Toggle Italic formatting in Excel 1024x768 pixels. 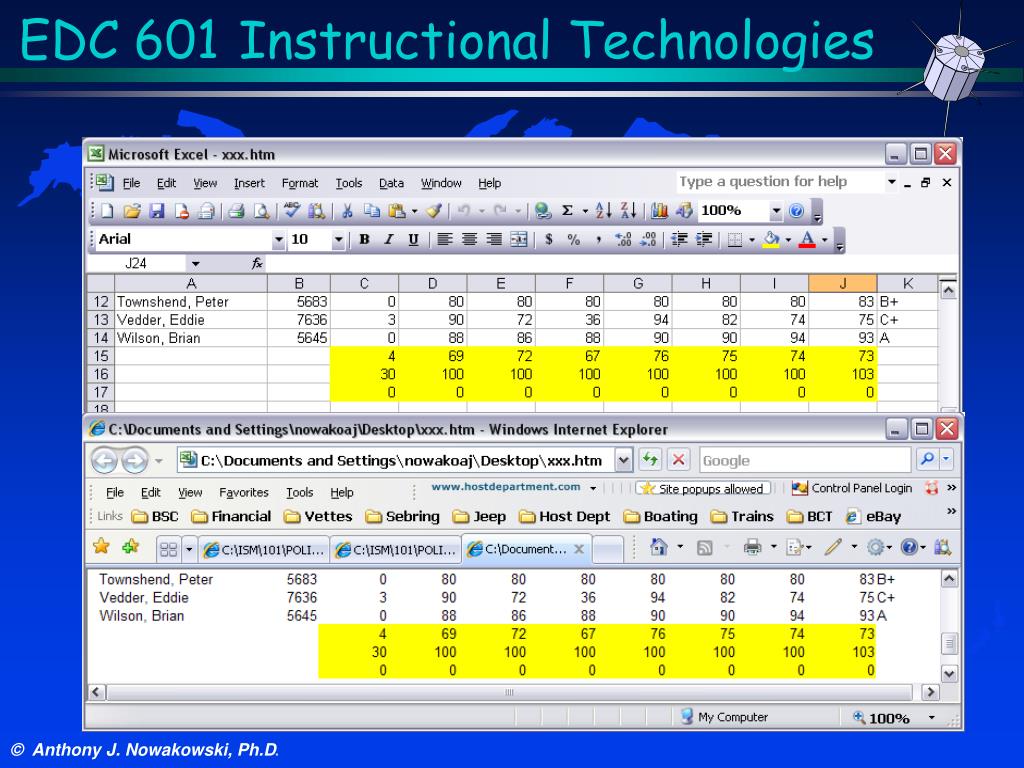click(x=389, y=240)
